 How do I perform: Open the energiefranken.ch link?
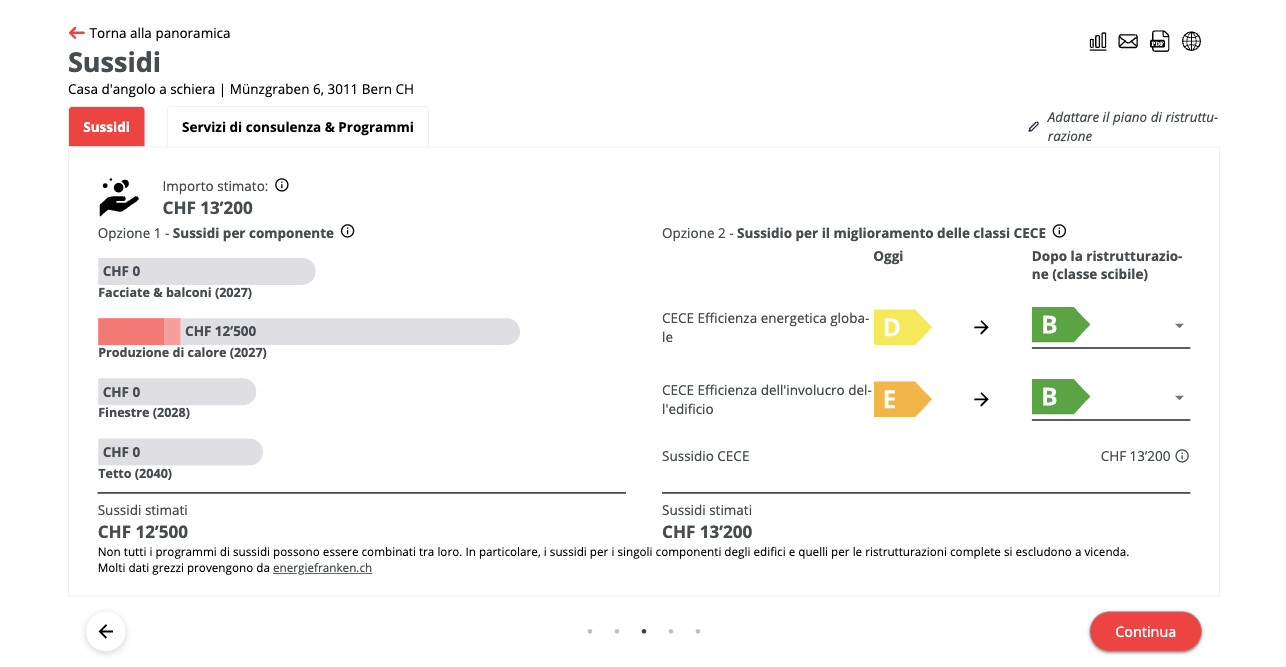(322, 568)
